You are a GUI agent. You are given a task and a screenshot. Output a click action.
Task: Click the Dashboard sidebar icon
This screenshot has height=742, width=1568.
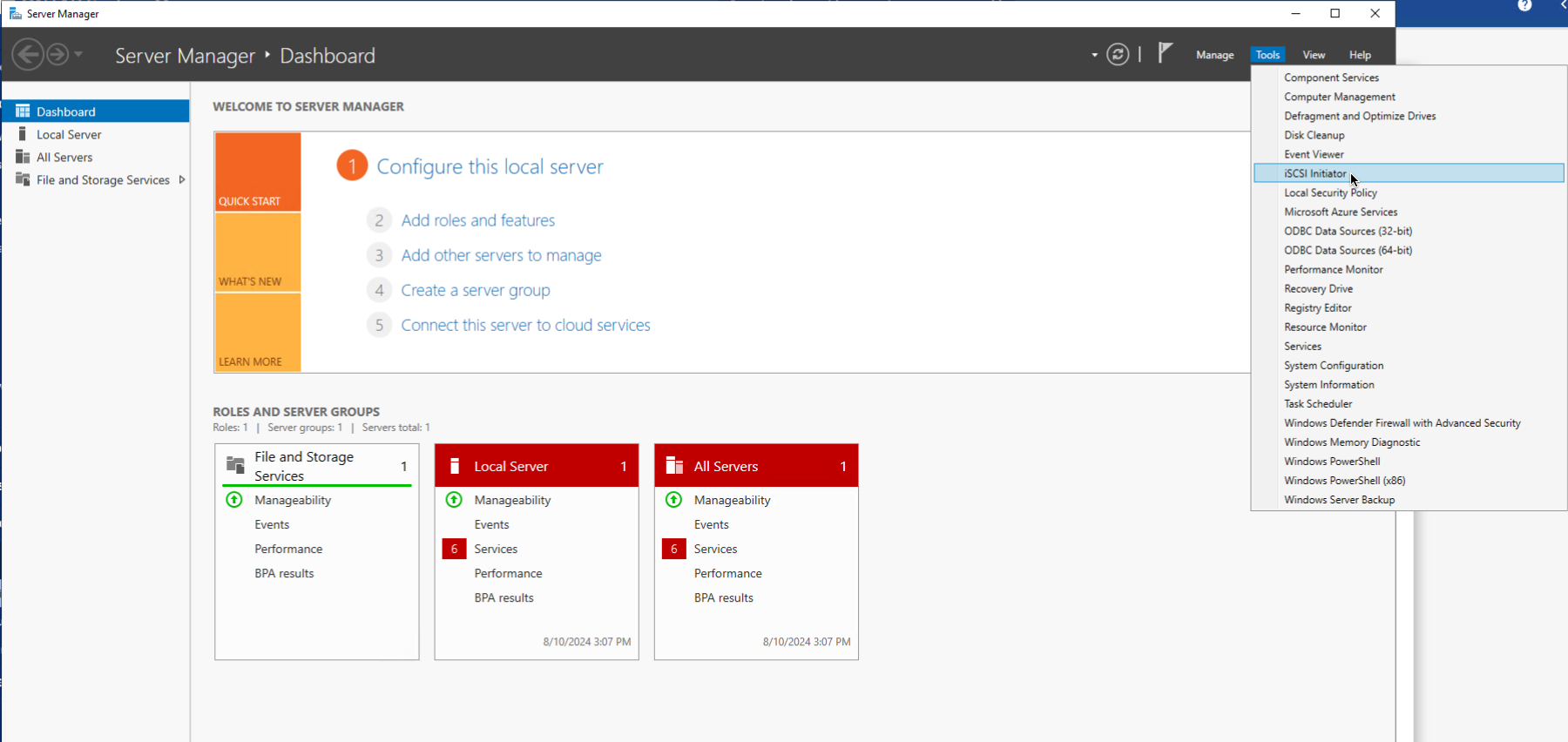pos(23,111)
